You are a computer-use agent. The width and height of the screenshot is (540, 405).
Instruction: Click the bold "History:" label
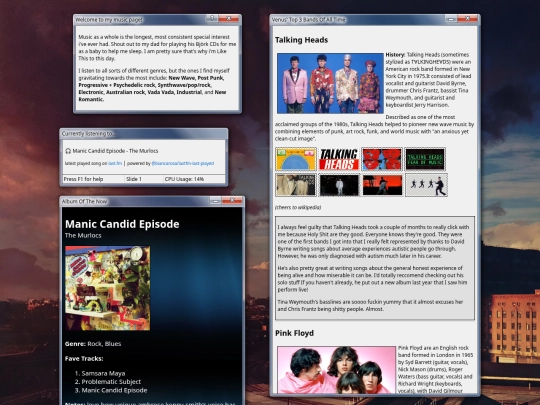(395, 54)
